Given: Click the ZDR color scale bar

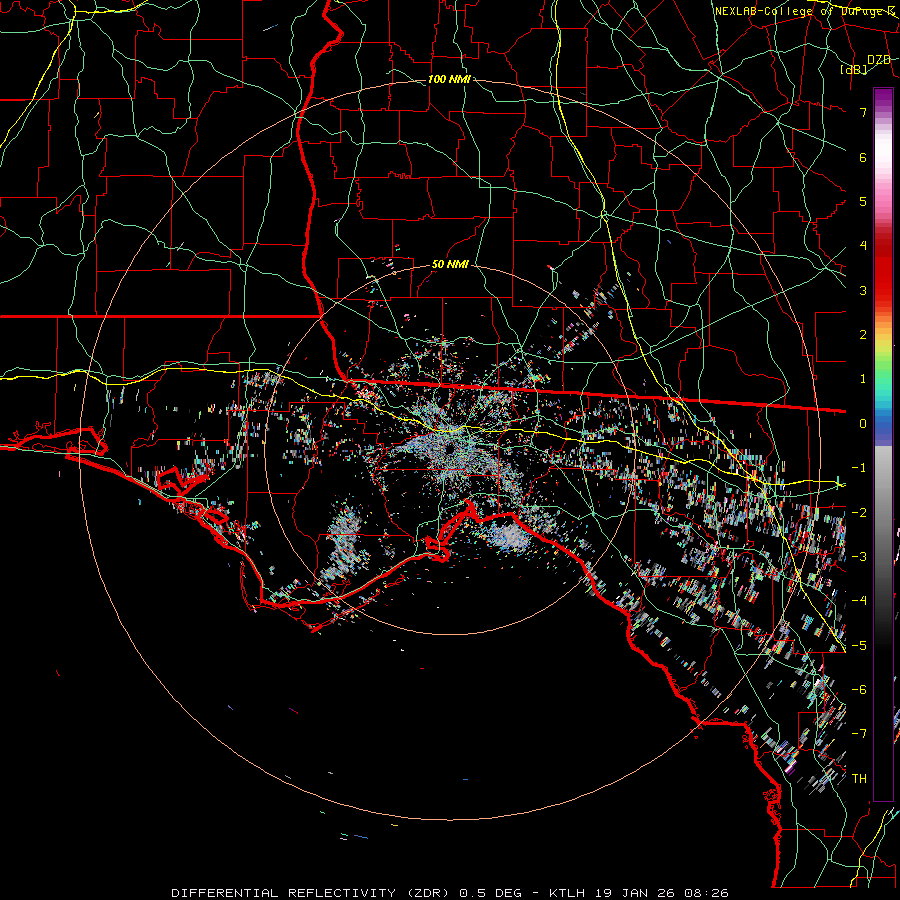Looking at the screenshot, I should click(883, 444).
